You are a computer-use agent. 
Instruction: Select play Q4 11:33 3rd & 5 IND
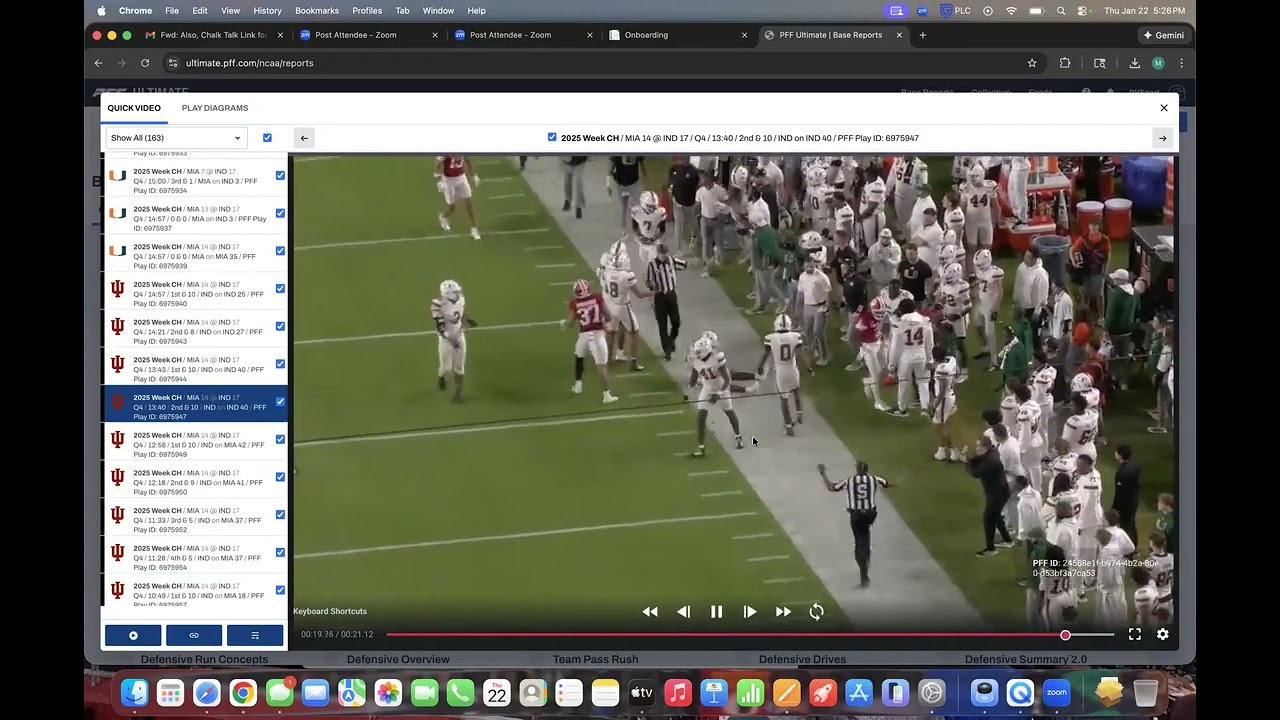click(x=195, y=515)
